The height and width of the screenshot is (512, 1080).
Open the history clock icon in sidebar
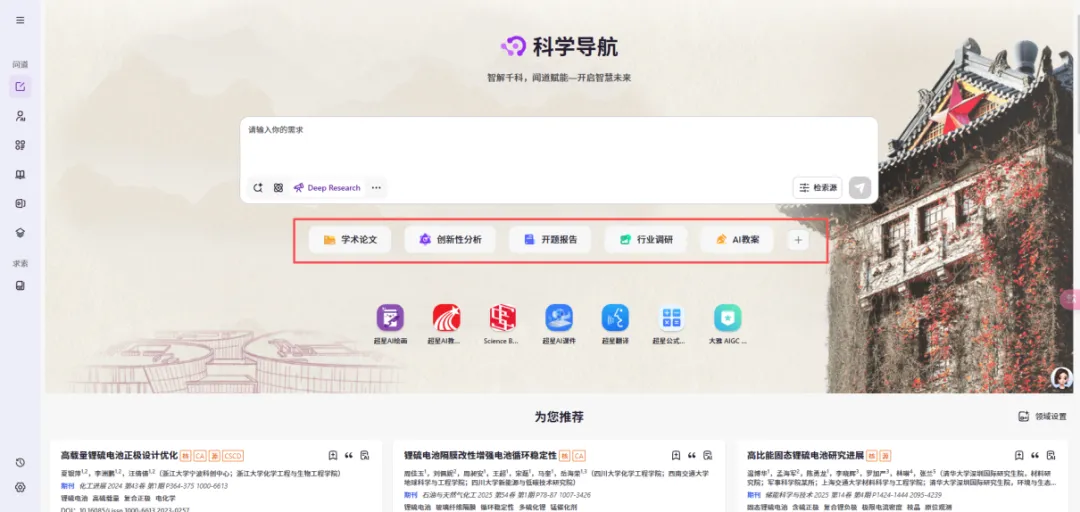(x=20, y=462)
